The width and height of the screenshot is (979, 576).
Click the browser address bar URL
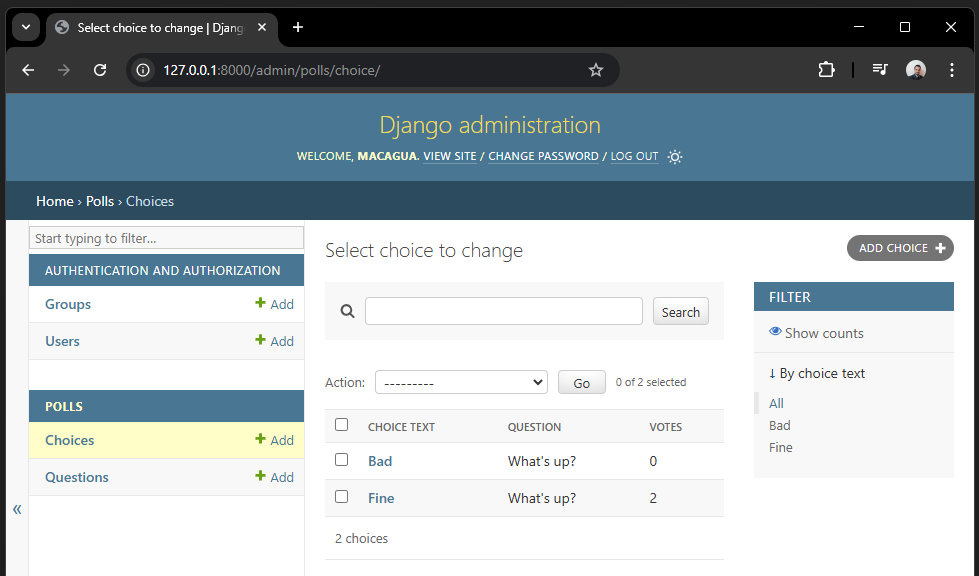point(272,70)
